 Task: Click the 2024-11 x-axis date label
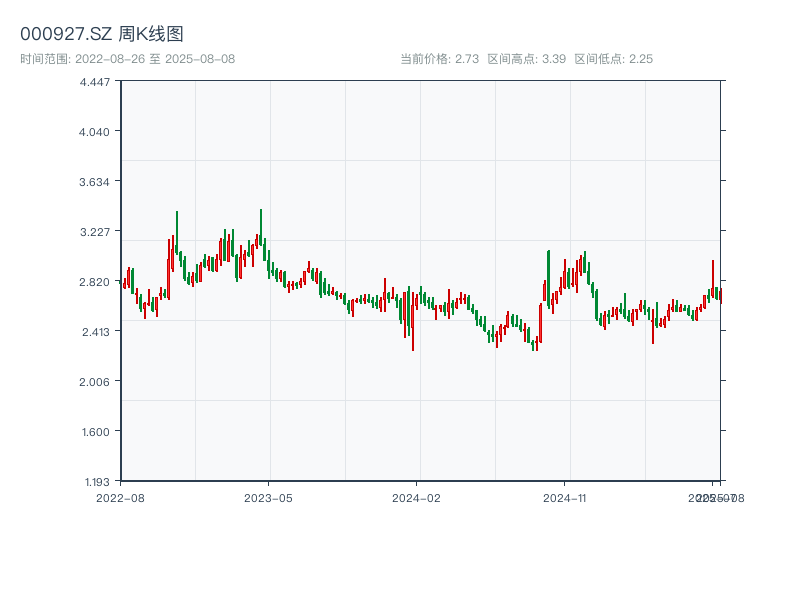pyautogui.click(x=565, y=497)
